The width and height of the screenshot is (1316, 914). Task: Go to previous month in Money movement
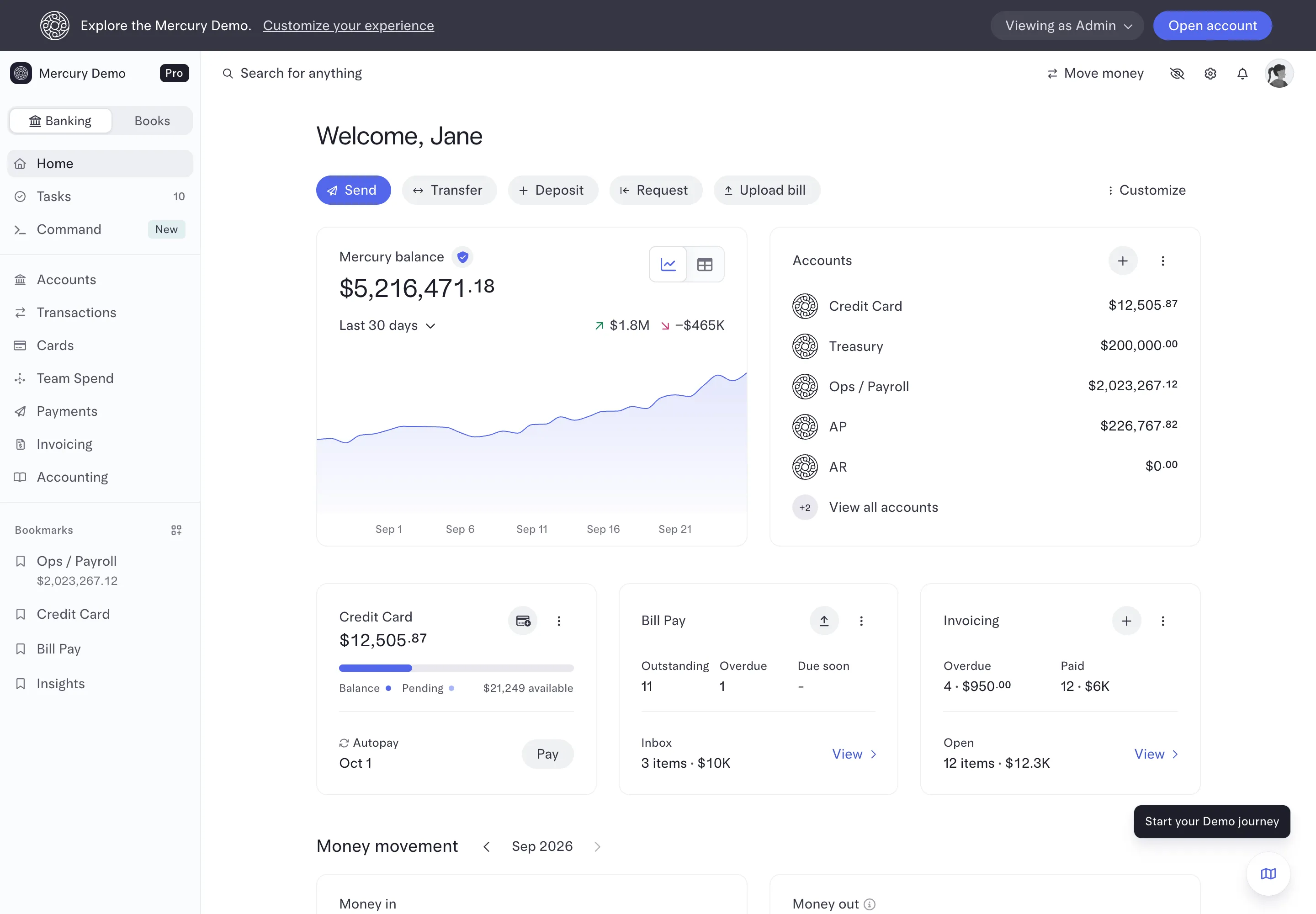point(486,846)
